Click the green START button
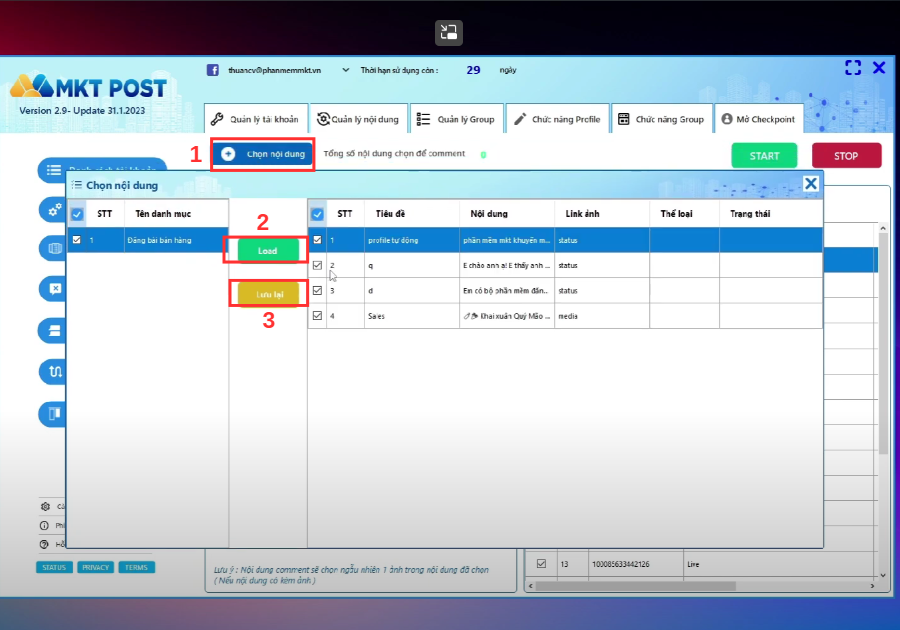Viewport: 900px width, 630px height. pos(764,155)
